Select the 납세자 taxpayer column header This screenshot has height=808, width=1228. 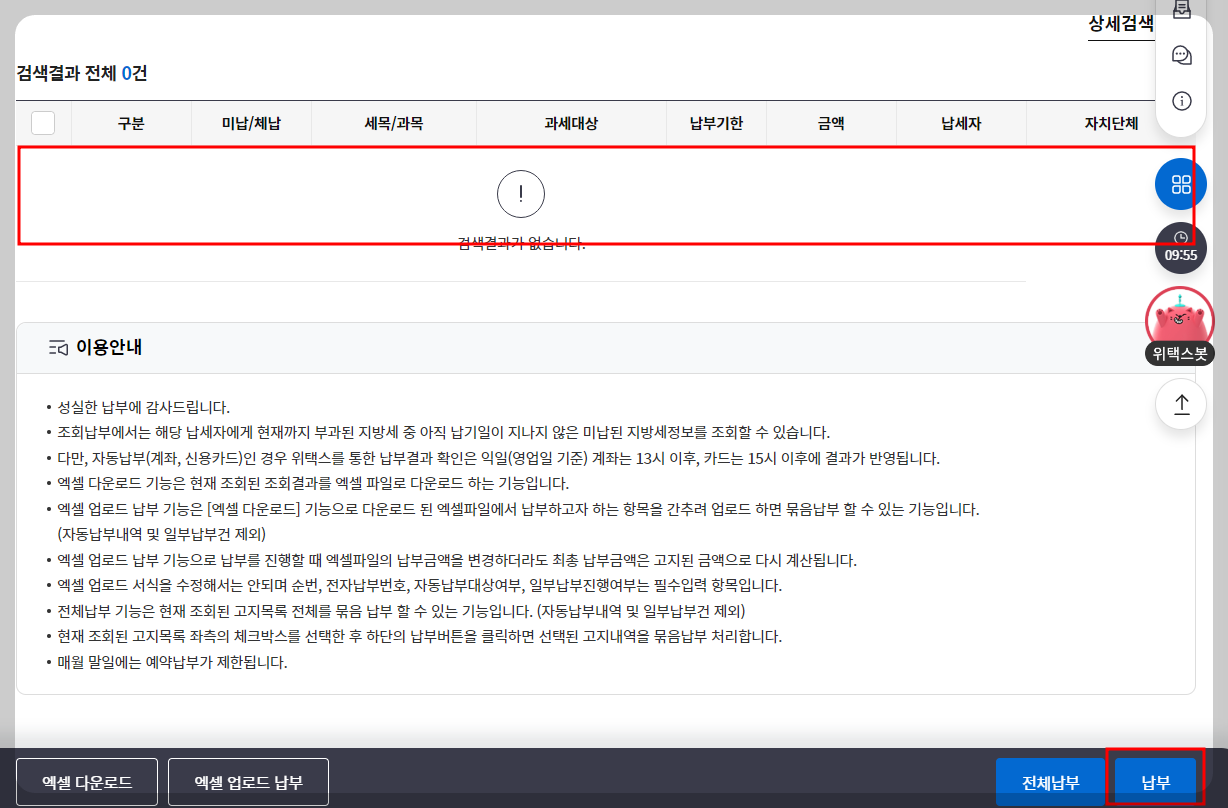pos(961,122)
